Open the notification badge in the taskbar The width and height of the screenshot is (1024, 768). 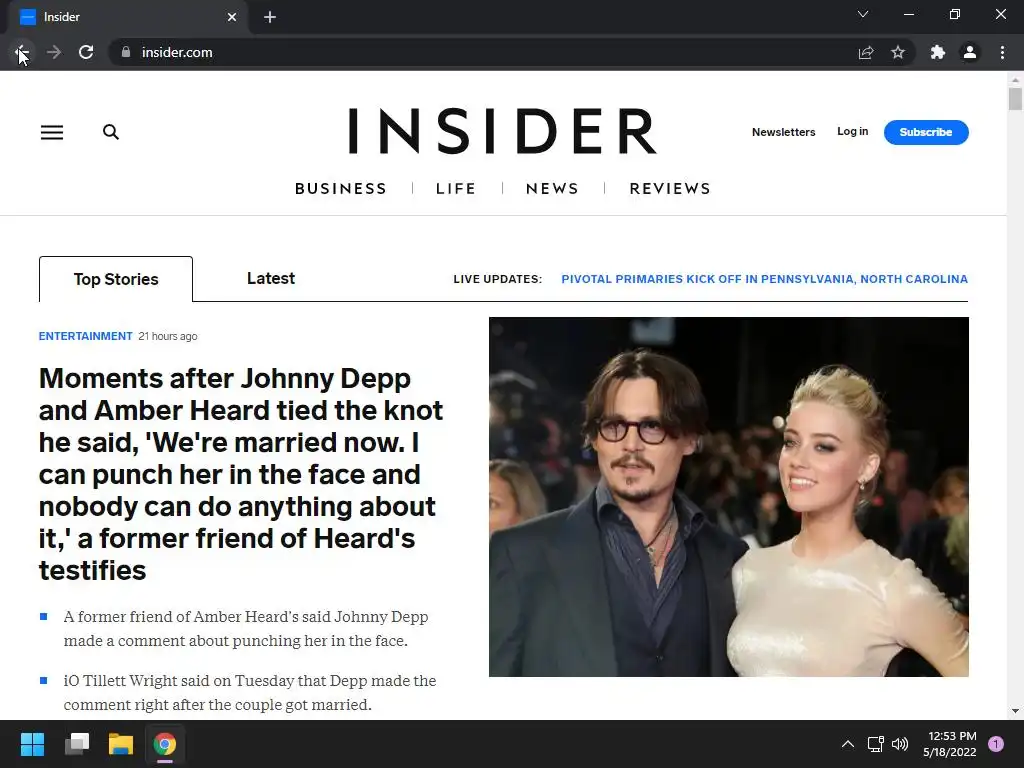(995, 744)
